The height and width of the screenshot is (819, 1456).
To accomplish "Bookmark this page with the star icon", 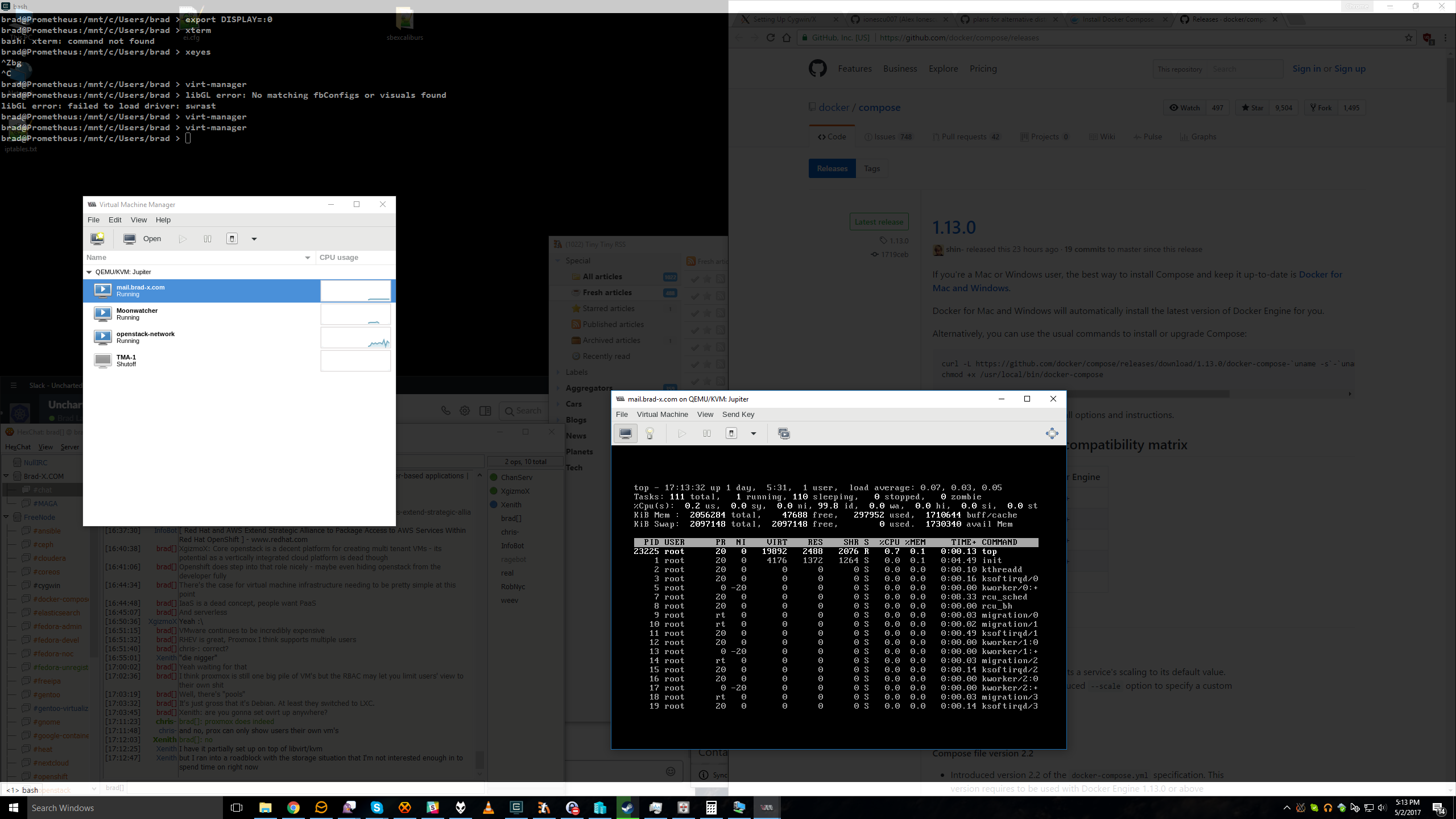I will click(1409, 38).
